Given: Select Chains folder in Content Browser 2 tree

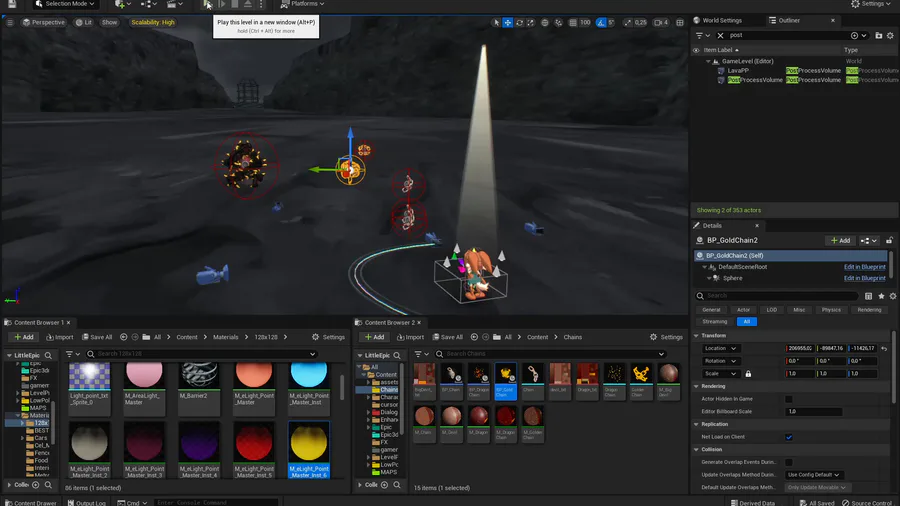Looking at the screenshot, I should [x=389, y=390].
